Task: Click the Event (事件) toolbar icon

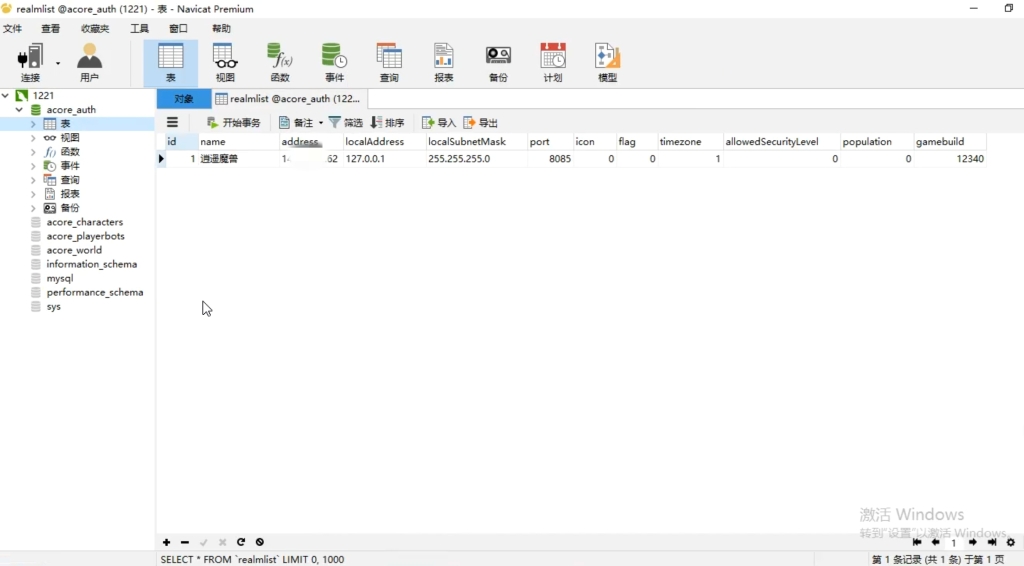Action: 334,62
